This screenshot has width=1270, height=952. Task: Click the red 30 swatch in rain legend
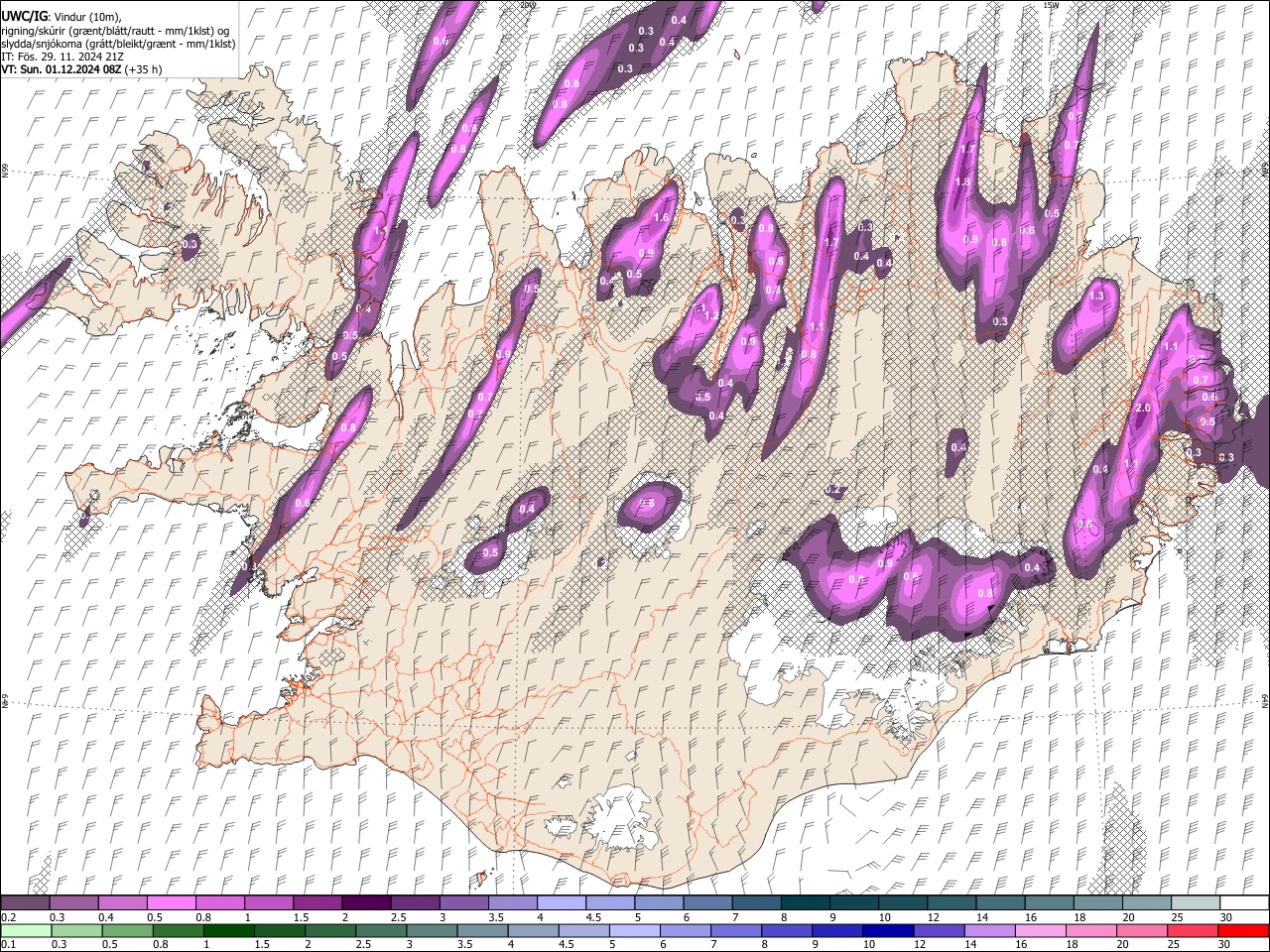(x=1242, y=930)
